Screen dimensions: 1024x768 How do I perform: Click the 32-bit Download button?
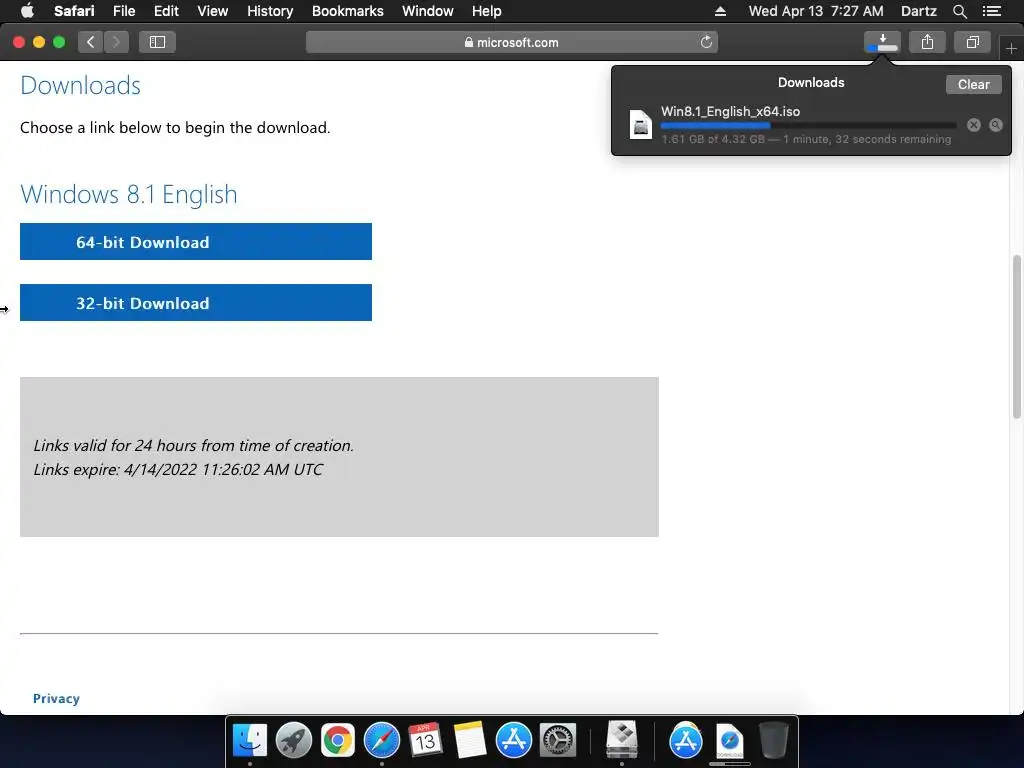click(196, 302)
